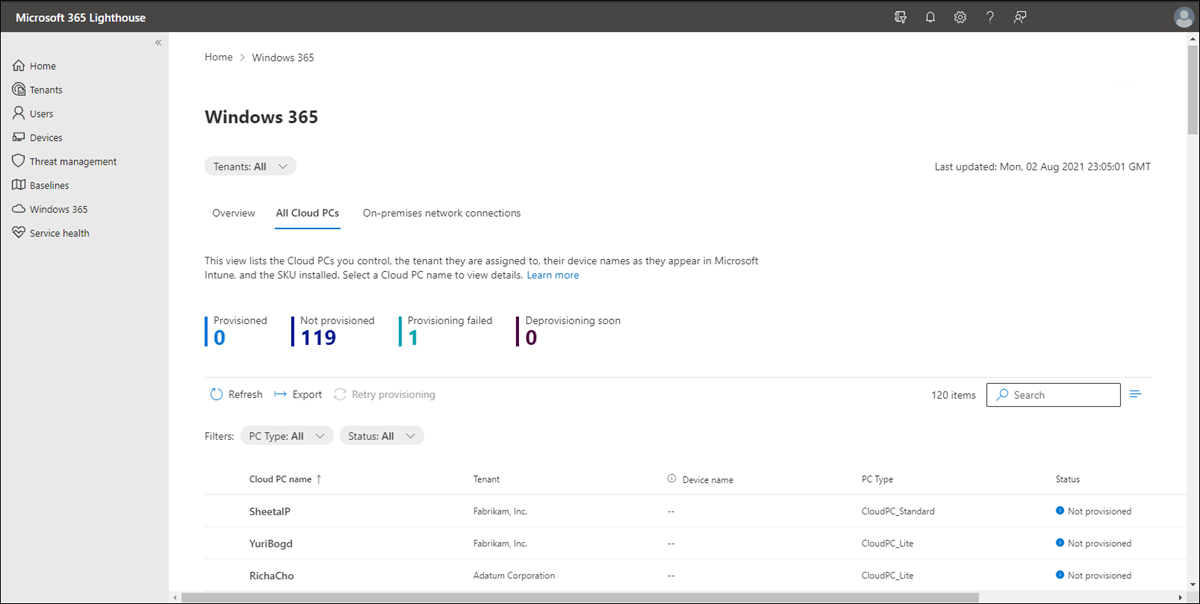Click Adatum Corporation in the RichaCho row
The width and height of the screenshot is (1200, 604).
coord(514,576)
